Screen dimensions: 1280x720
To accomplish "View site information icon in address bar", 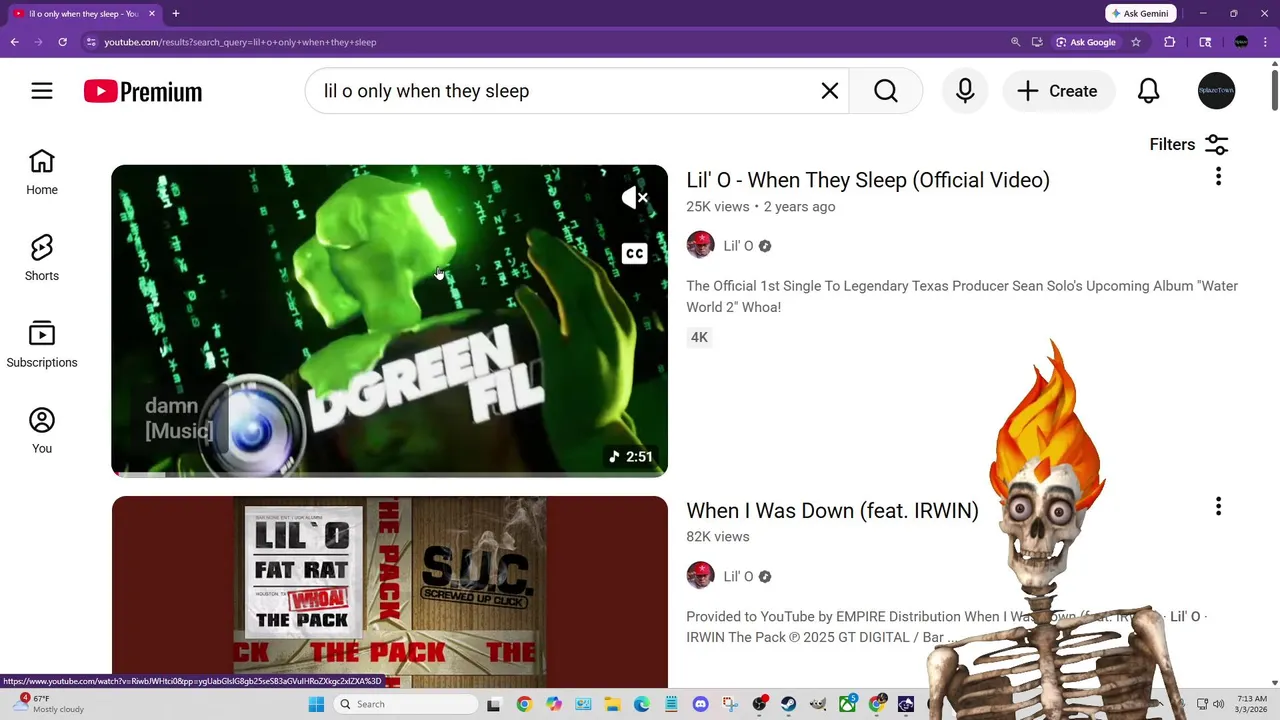I will [x=91, y=42].
